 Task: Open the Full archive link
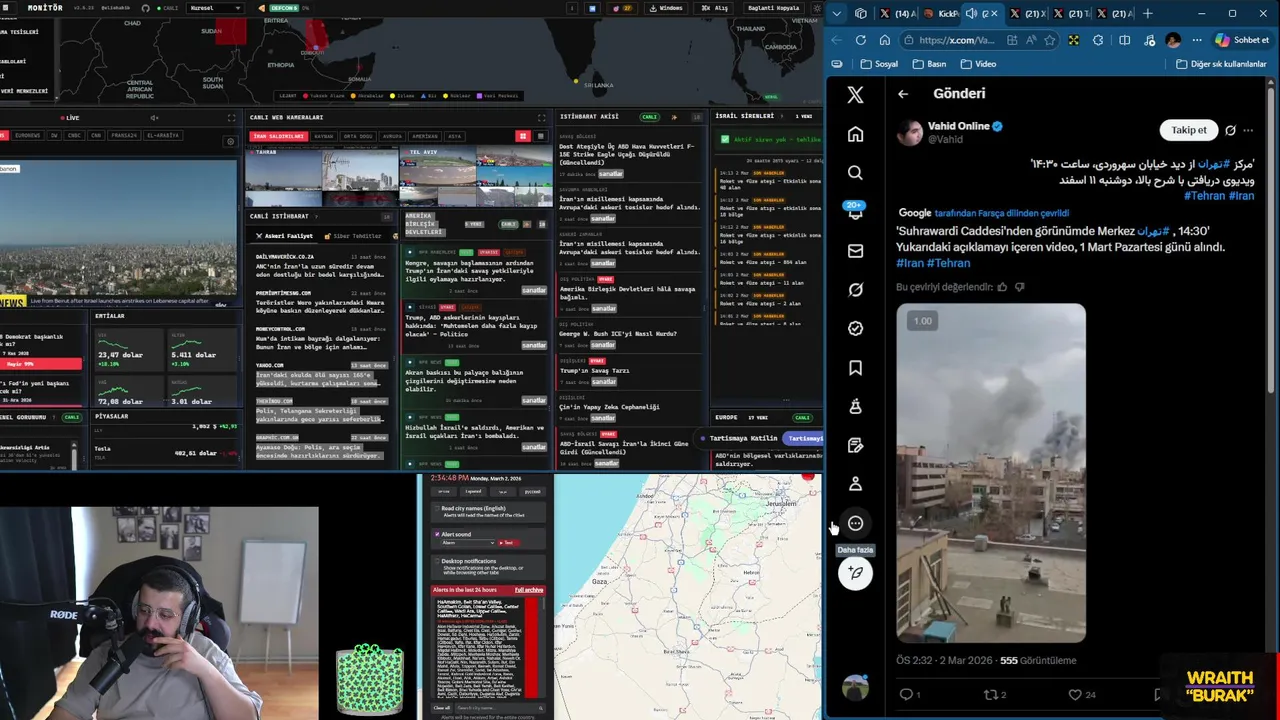click(x=529, y=590)
